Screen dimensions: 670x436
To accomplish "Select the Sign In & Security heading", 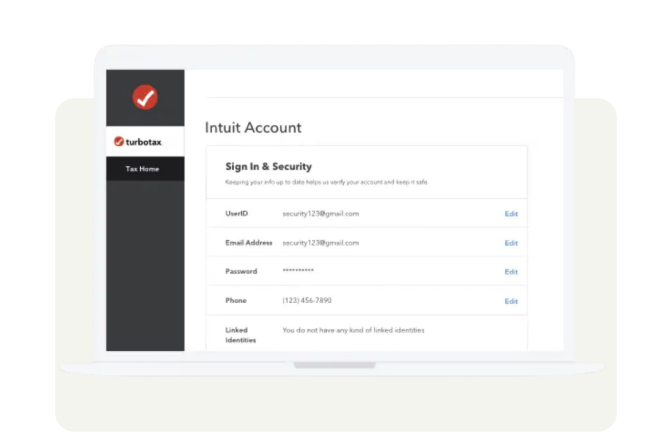I will [x=268, y=166].
